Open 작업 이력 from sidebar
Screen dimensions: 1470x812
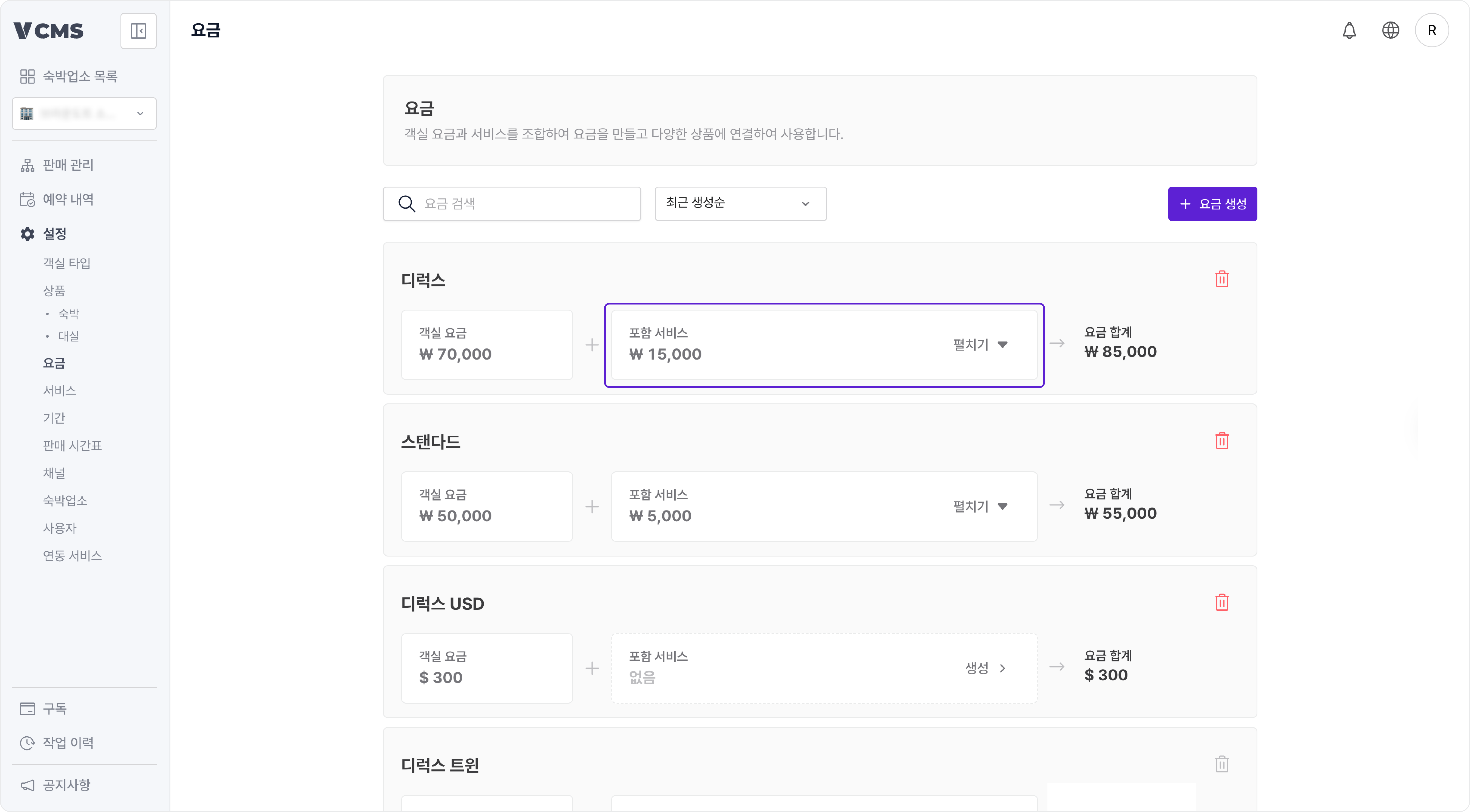68,742
